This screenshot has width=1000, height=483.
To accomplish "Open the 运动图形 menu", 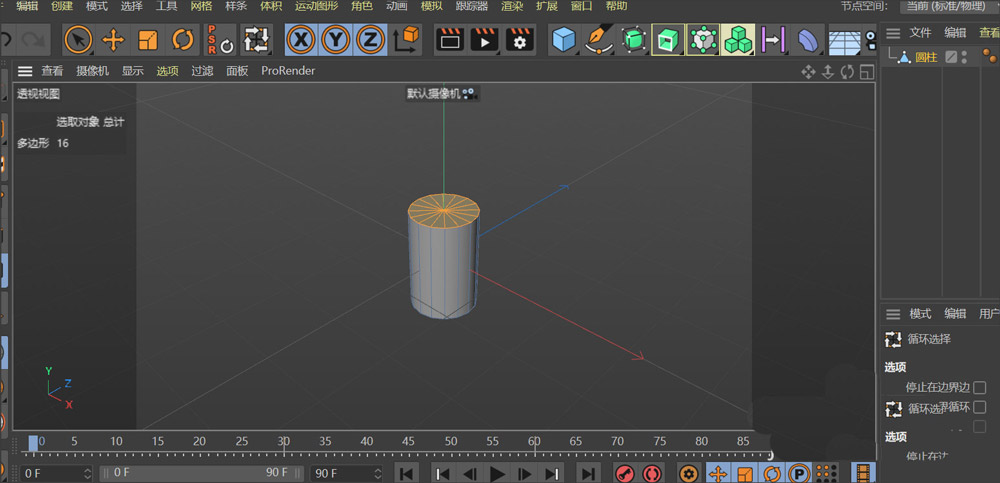I will click(x=316, y=6).
